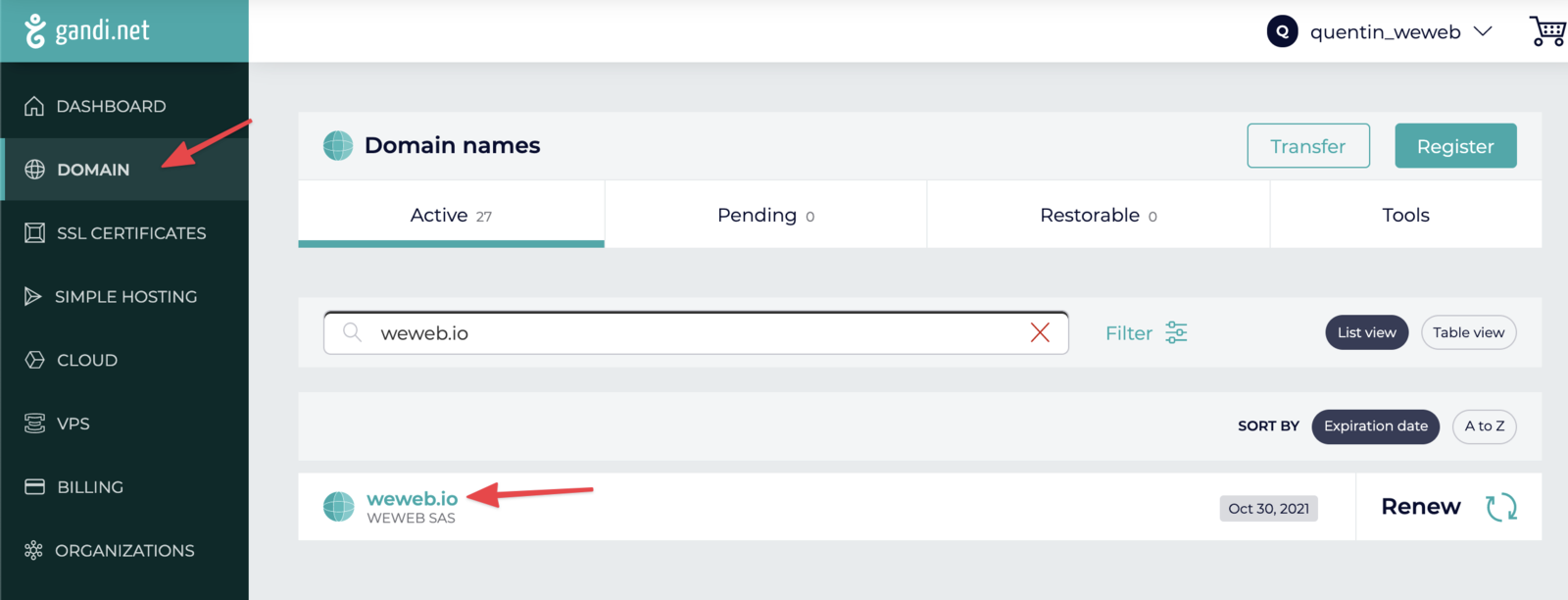This screenshot has width=1568, height=600.
Task: Click the Transfer button
Action: point(1307,146)
